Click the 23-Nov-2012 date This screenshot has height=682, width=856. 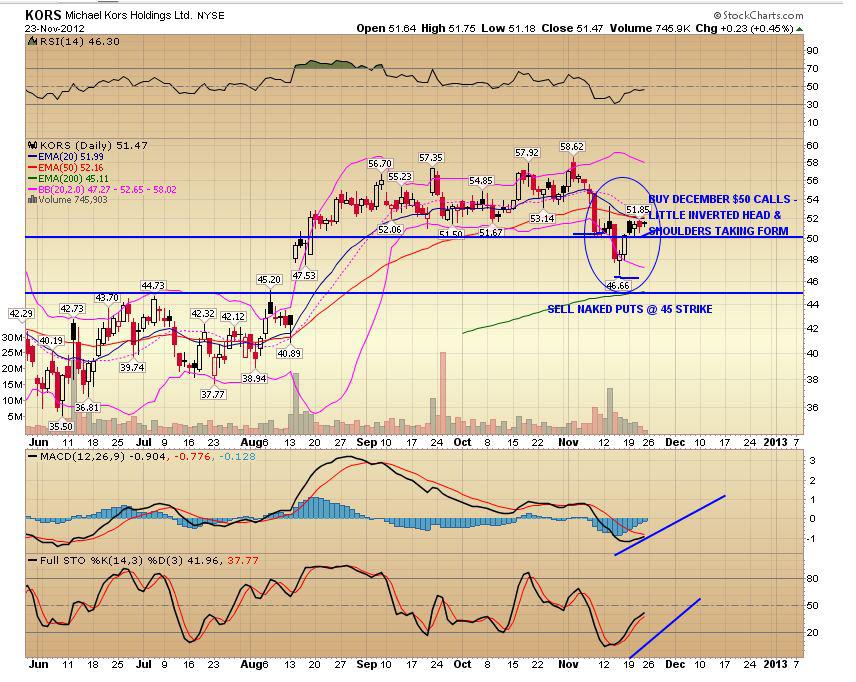pyautogui.click(x=55, y=28)
